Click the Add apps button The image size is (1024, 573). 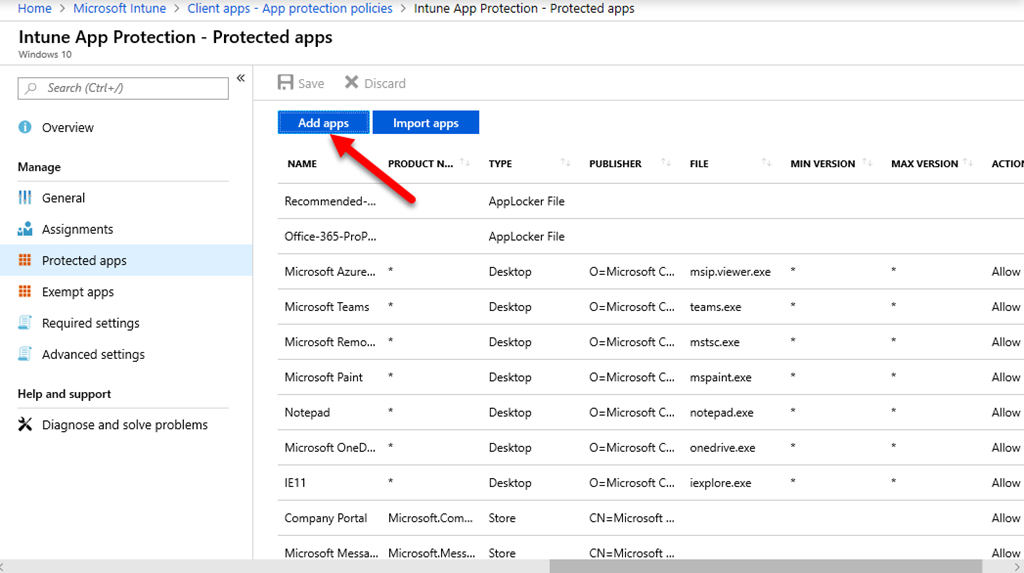[x=323, y=123]
